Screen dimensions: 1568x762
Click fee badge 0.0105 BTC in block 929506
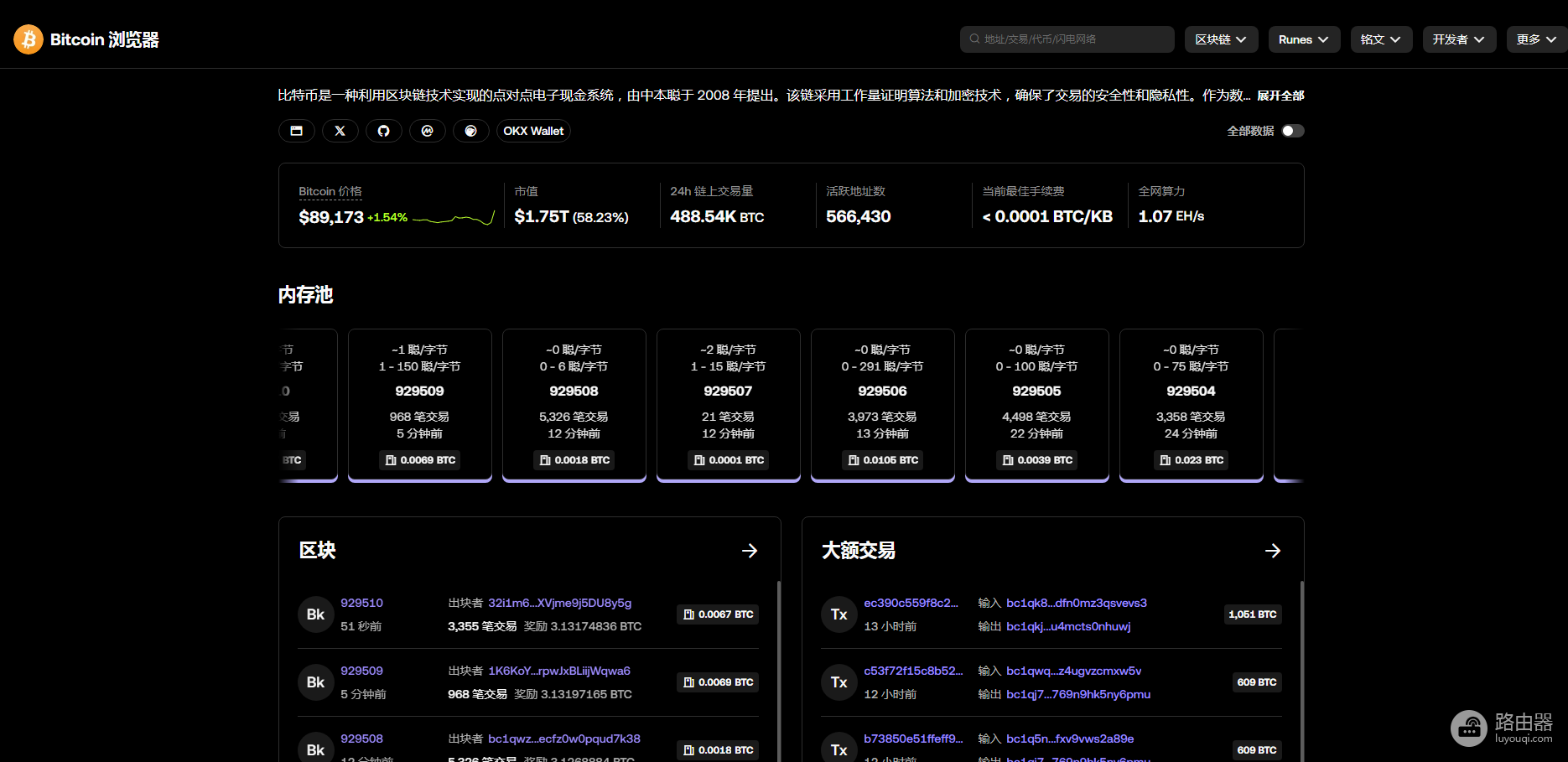tap(883, 460)
